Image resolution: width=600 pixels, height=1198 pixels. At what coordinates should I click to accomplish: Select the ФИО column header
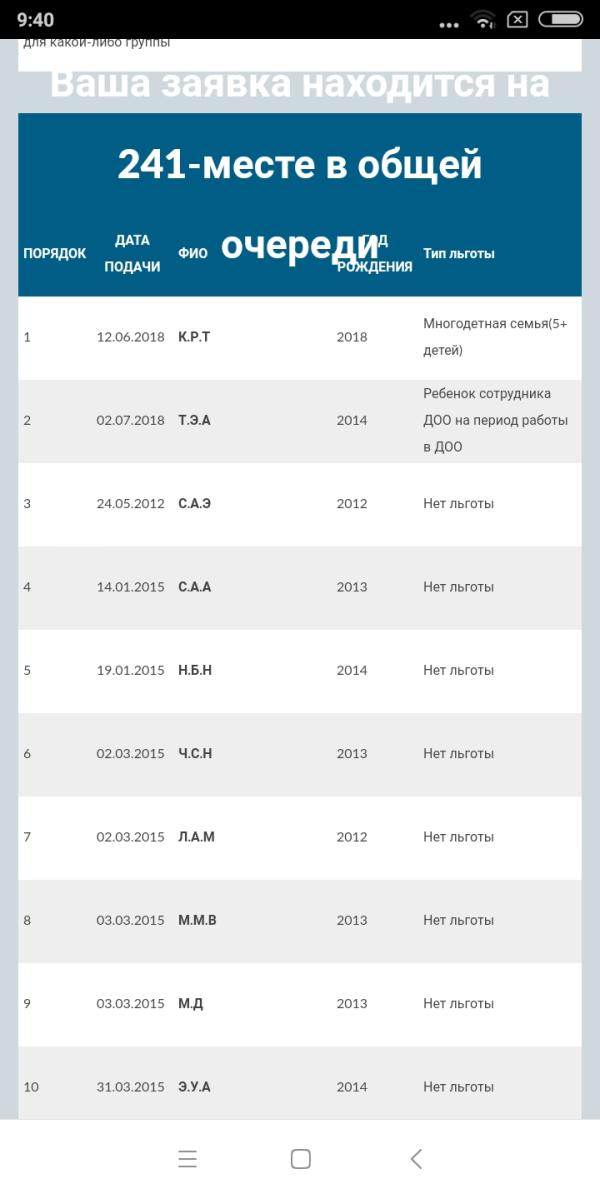point(193,254)
